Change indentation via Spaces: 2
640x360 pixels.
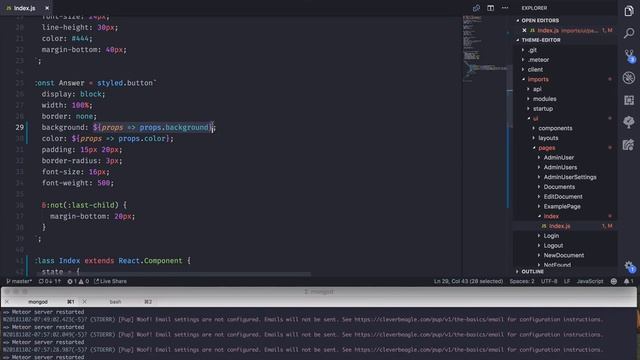click(522, 281)
